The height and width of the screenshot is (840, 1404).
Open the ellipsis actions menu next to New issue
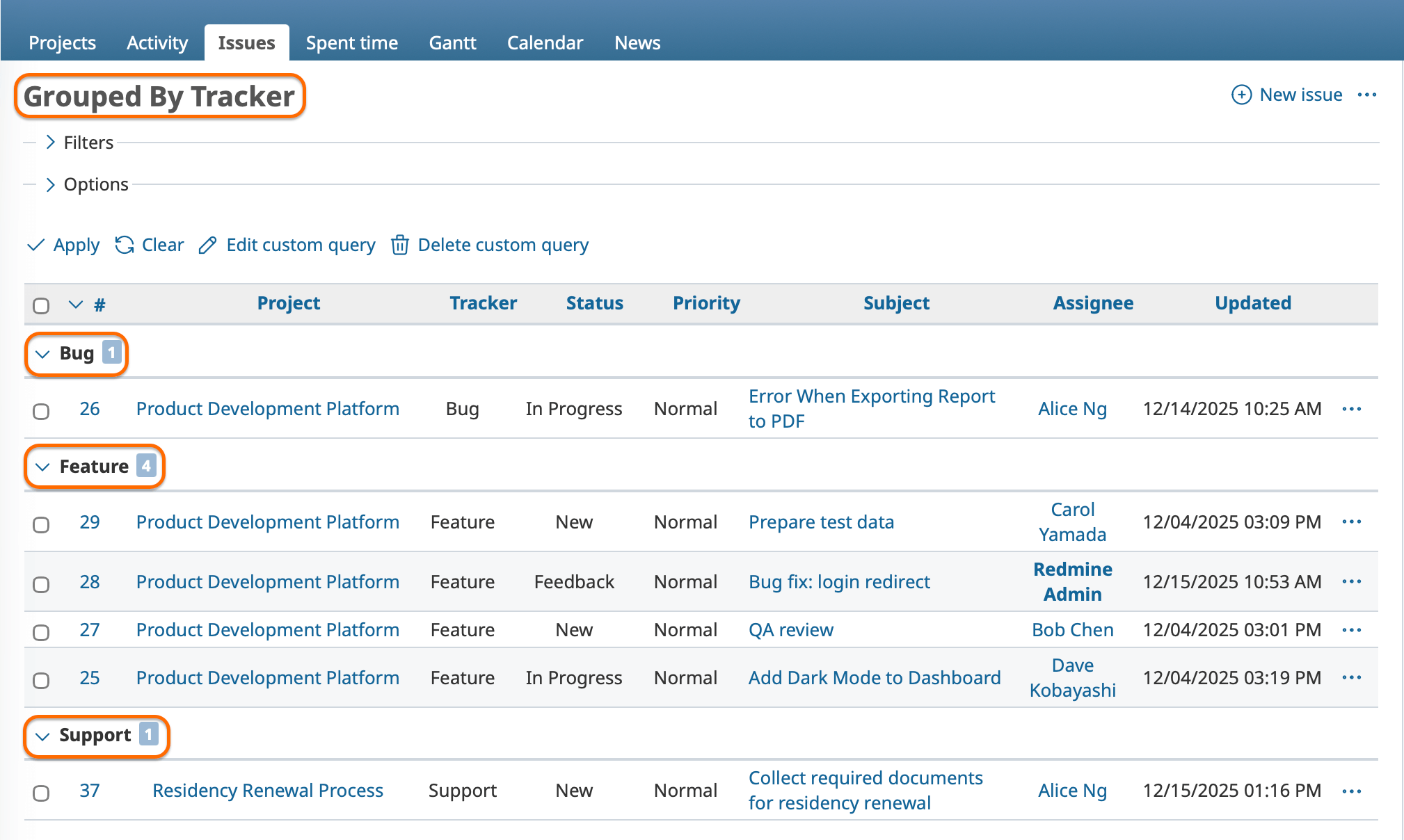pyautogui.click(x=1367, y=95)
